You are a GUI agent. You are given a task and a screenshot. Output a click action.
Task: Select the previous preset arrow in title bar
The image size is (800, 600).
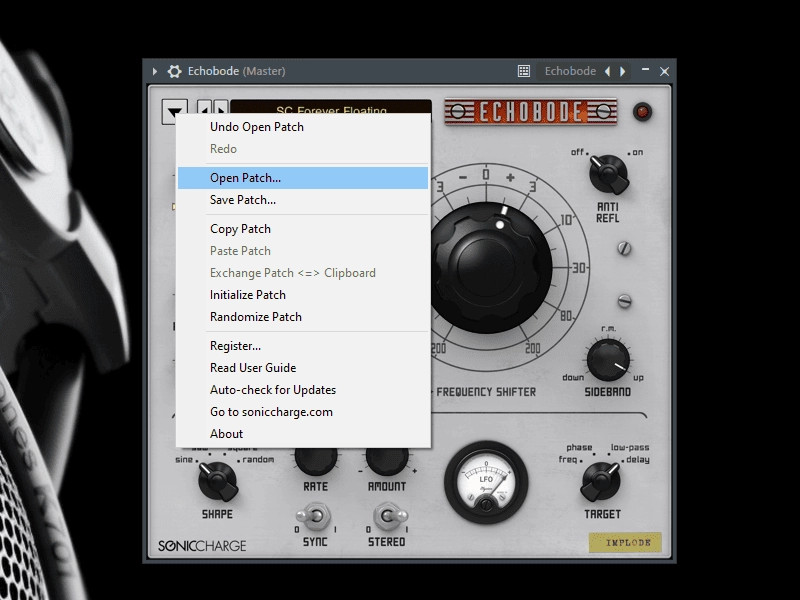click(608, 71)
